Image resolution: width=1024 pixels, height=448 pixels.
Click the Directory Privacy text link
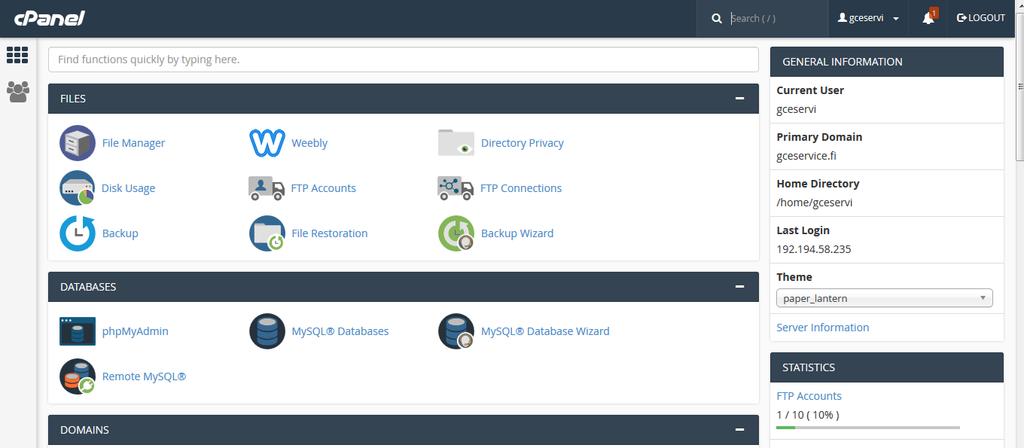(x=522, y=143)
